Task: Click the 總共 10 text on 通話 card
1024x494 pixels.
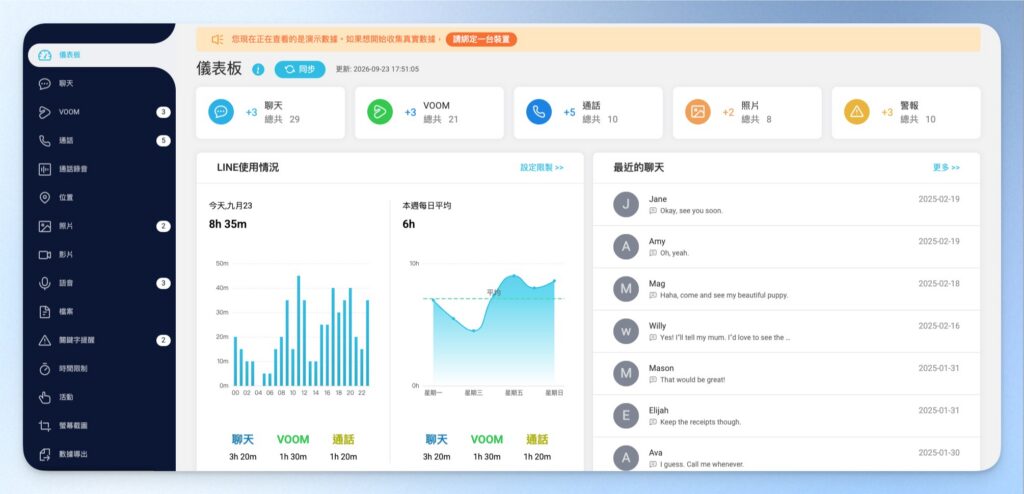Action: click(x=600, y=120)
